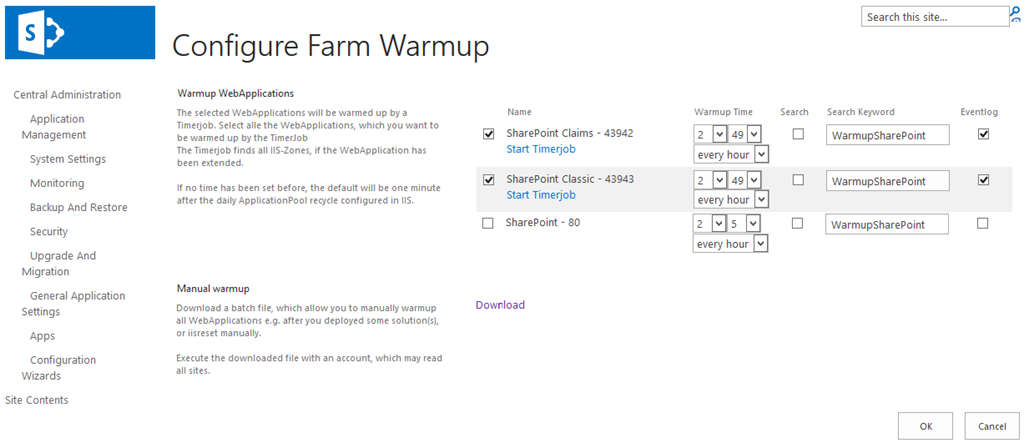This screenshot has height=443, width=1024.
Task: Click Start Timerjob under SharePoint Classic
Action: pos(541,195)
